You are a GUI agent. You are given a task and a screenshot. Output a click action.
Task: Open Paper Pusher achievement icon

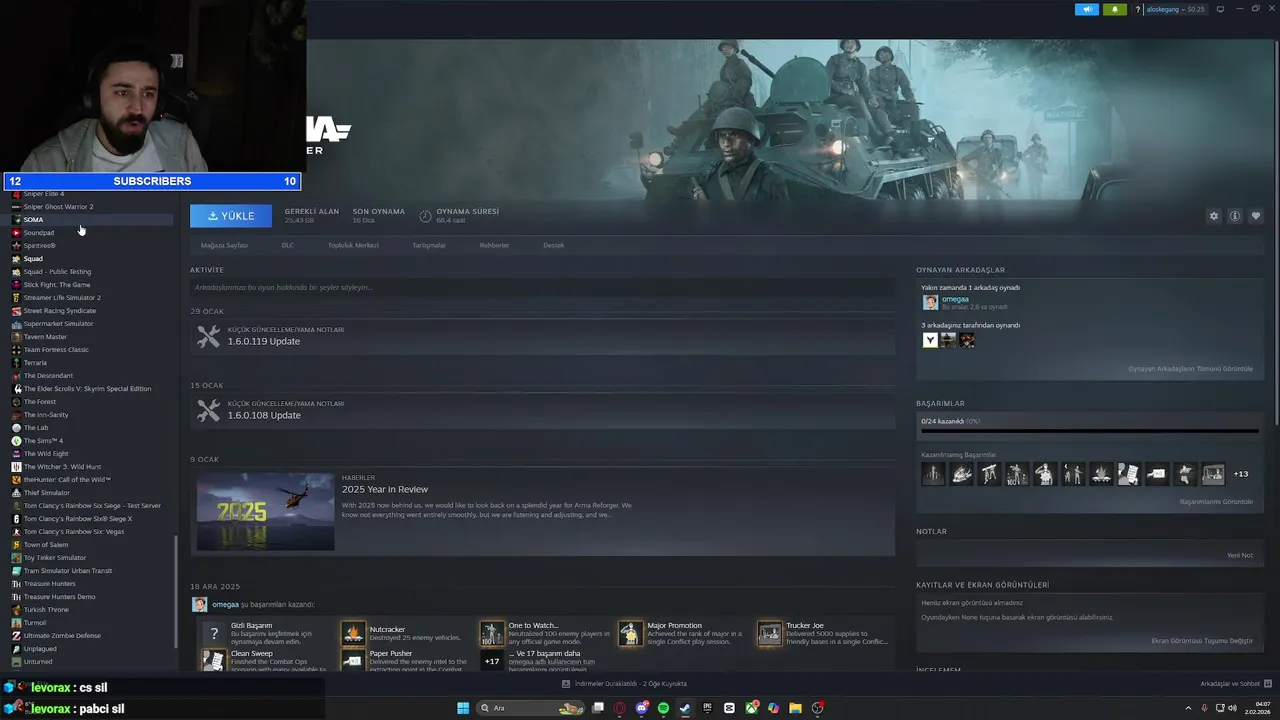tap(353, 660)
